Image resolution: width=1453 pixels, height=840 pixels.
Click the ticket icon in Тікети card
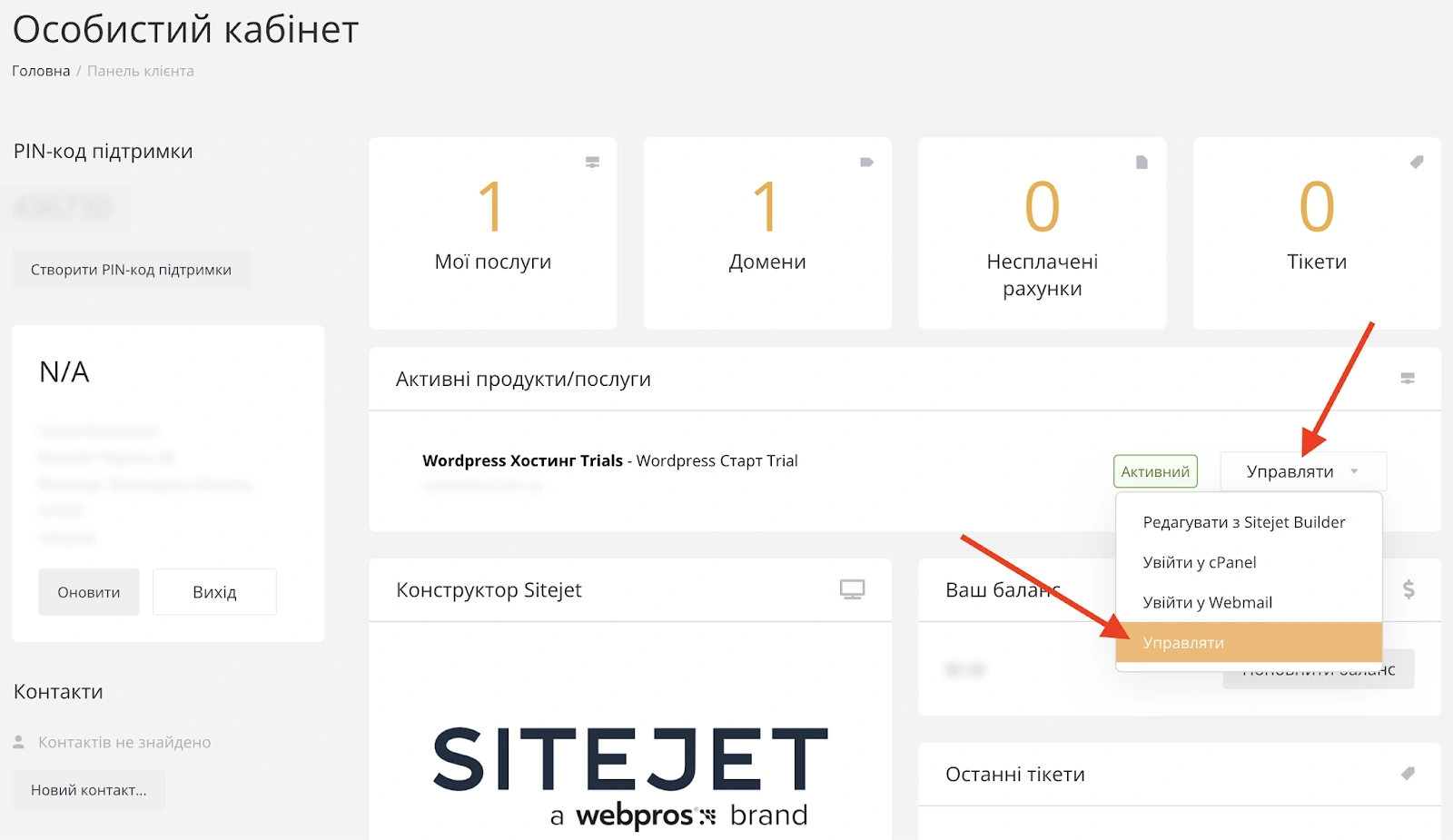[x=1416, y=163]
